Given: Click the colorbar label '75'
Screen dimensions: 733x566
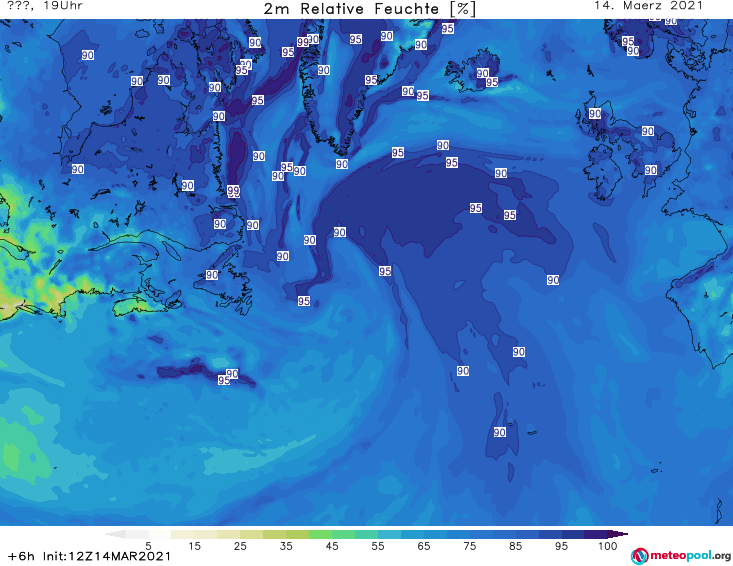Looking at the screenshot, I should point(469,546).
